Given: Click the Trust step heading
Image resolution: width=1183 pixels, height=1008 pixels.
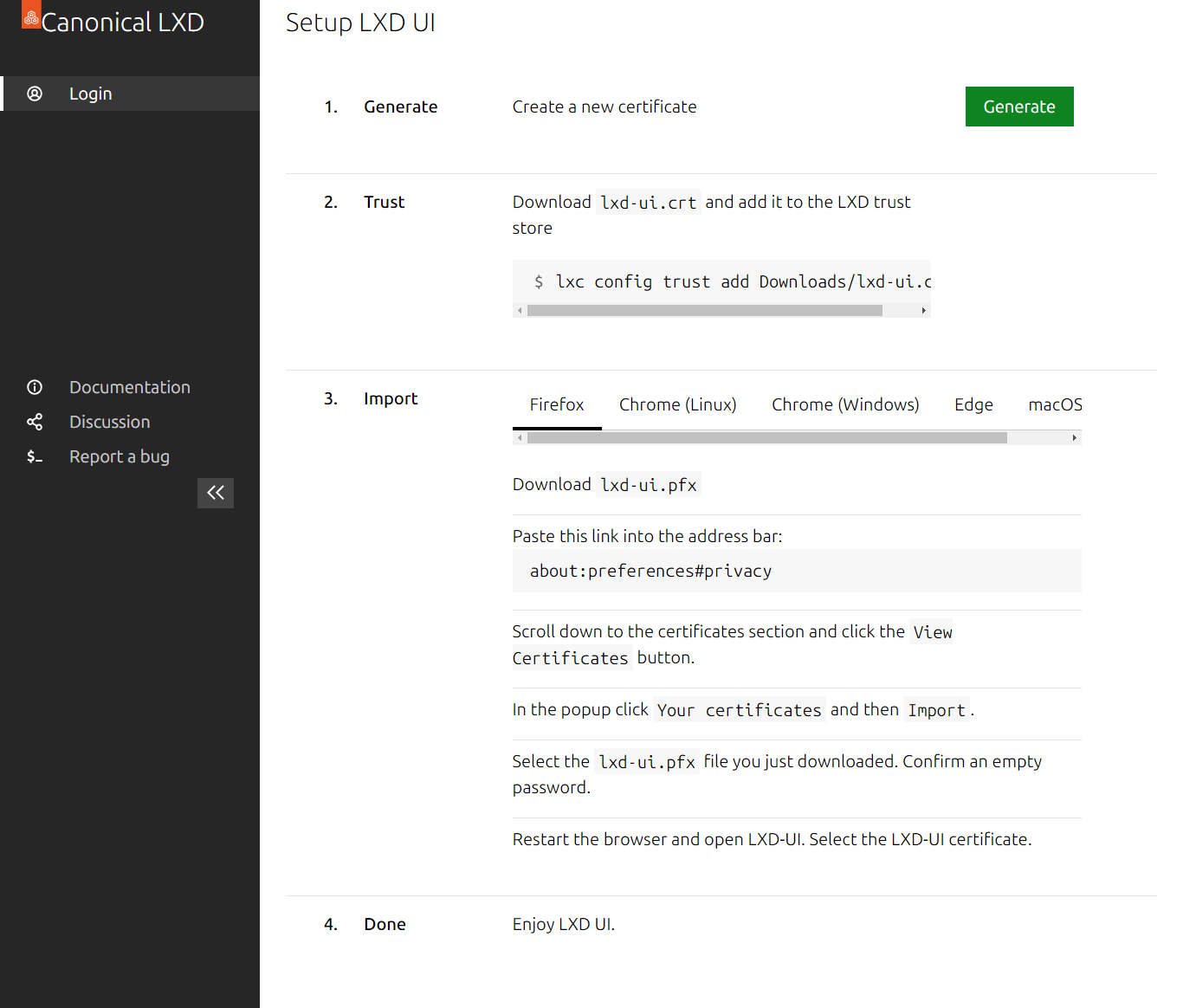Looking at the screenshot, I should tap(385, 202).
